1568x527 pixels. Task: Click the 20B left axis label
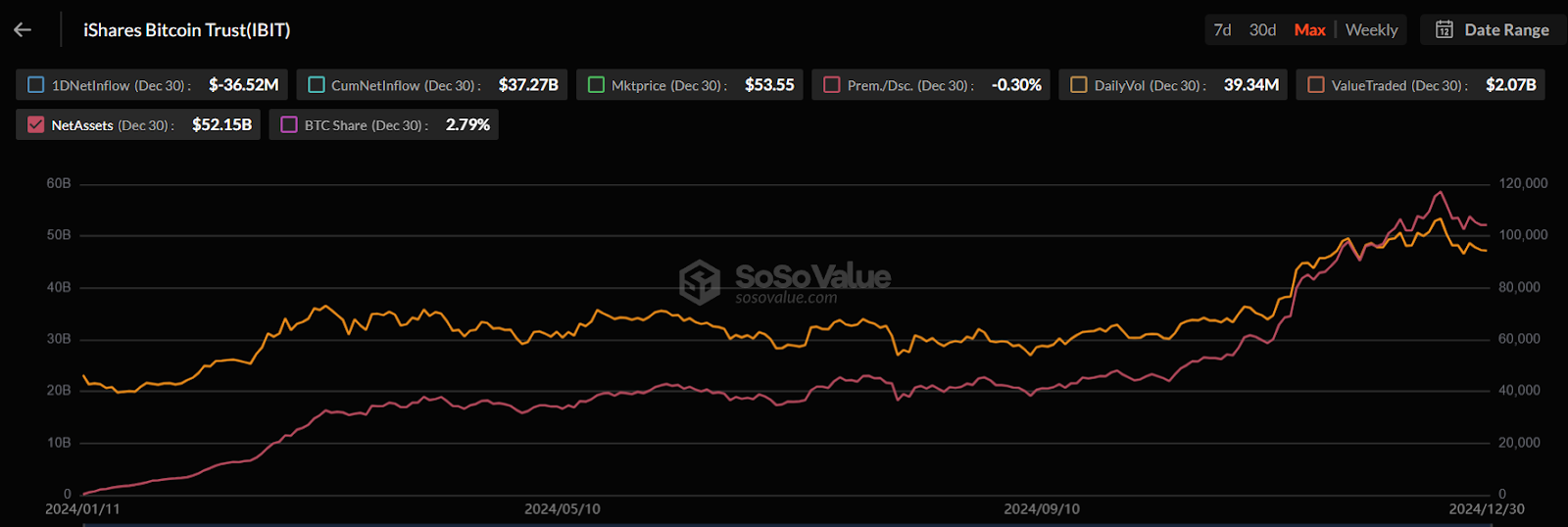(x=59, y=390)
